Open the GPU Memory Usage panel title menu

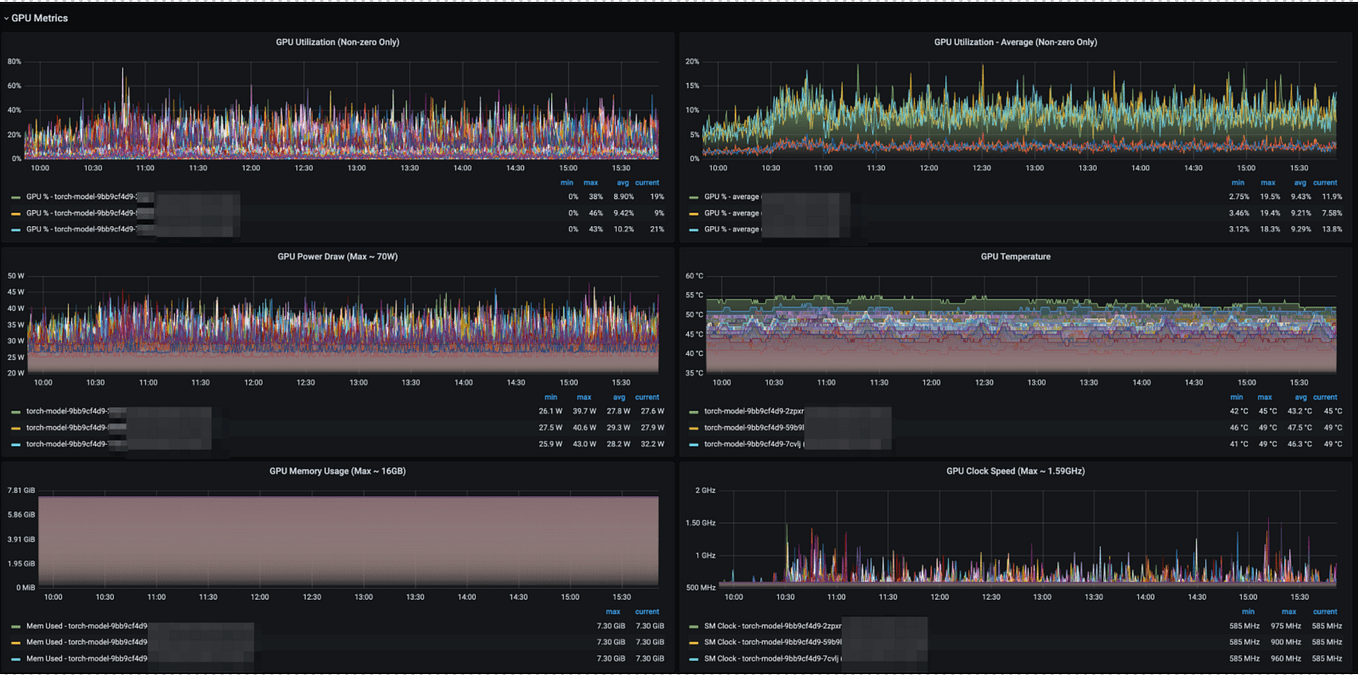click(337, 471)
